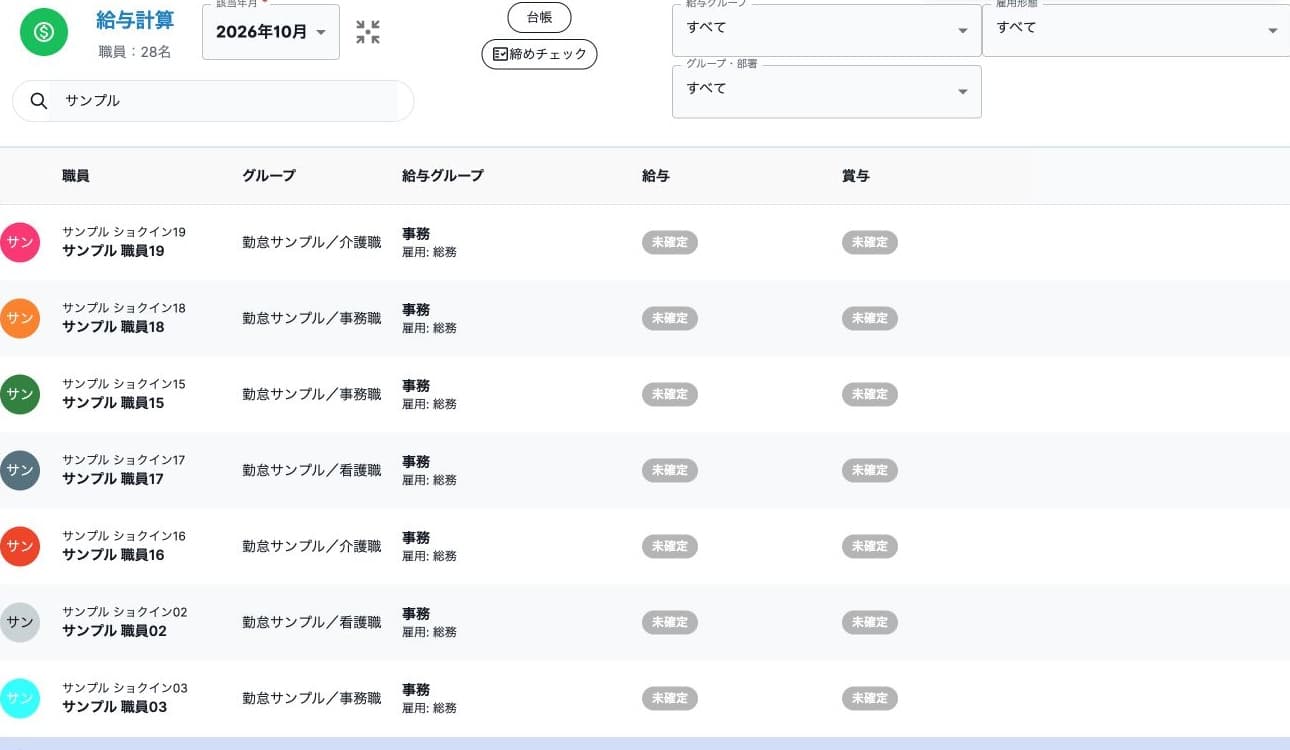Open the 給与グループ filter dropdown
The height and width of the screenshot is (750, 1290).
[x=827, y=30]
